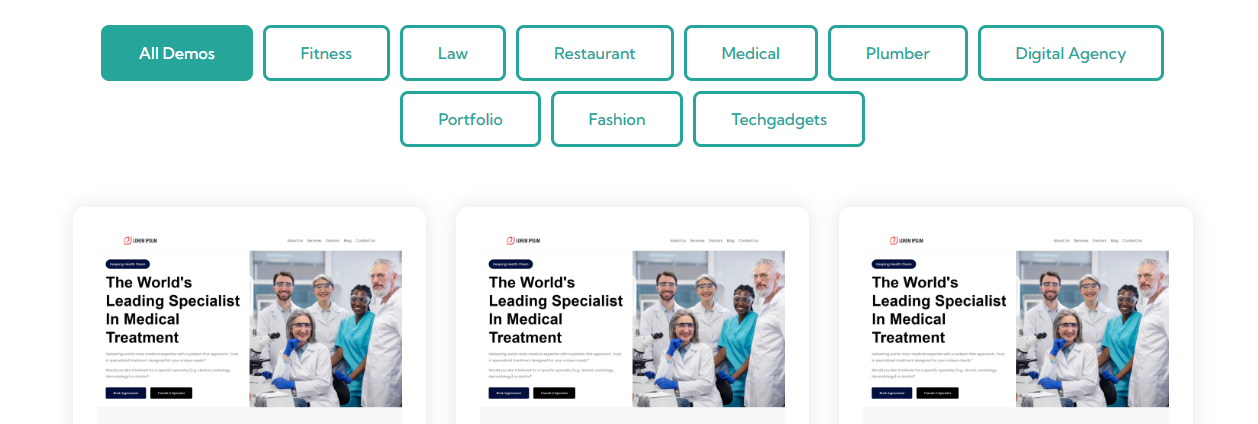The width and height of the screenshot is (1258, 424).
Task: Click the Lorem Ipsum logo in middle demo
Action: 523,240
